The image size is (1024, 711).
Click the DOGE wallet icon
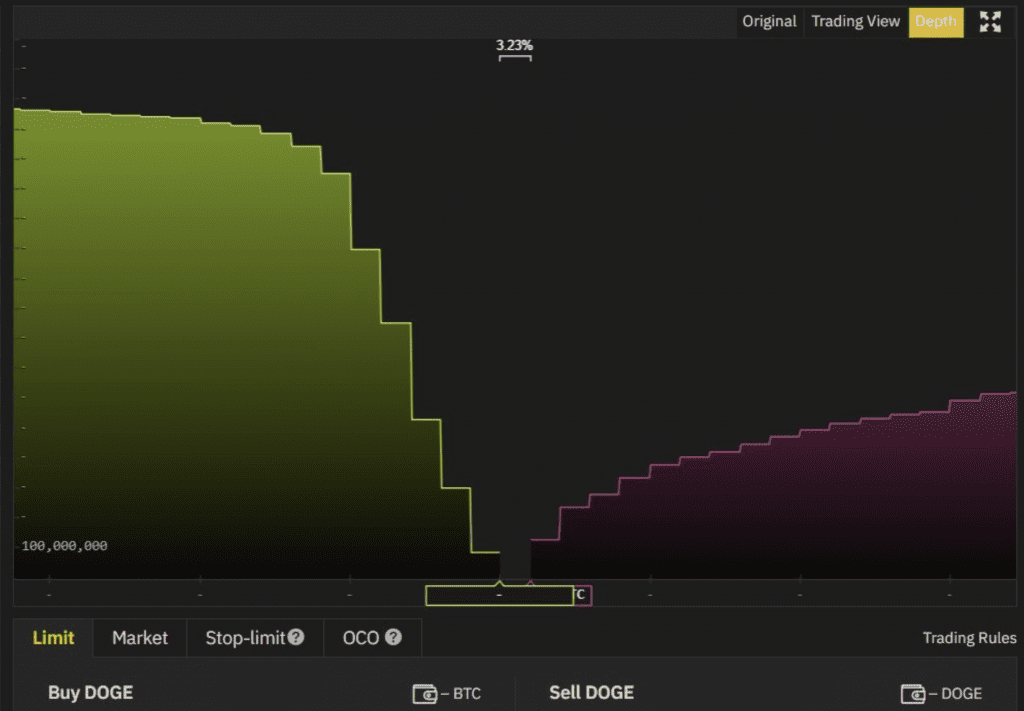point(912,693)
